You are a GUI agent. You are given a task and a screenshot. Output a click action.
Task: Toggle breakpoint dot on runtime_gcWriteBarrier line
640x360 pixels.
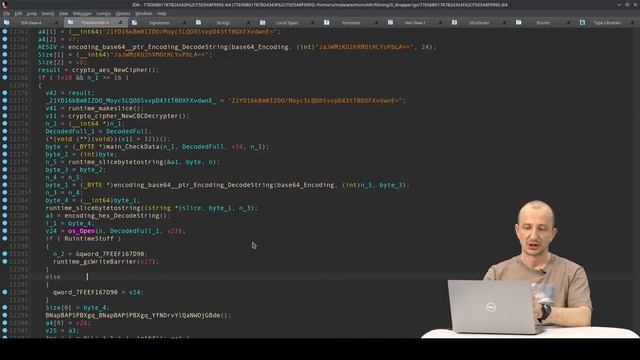coord(5,261)
